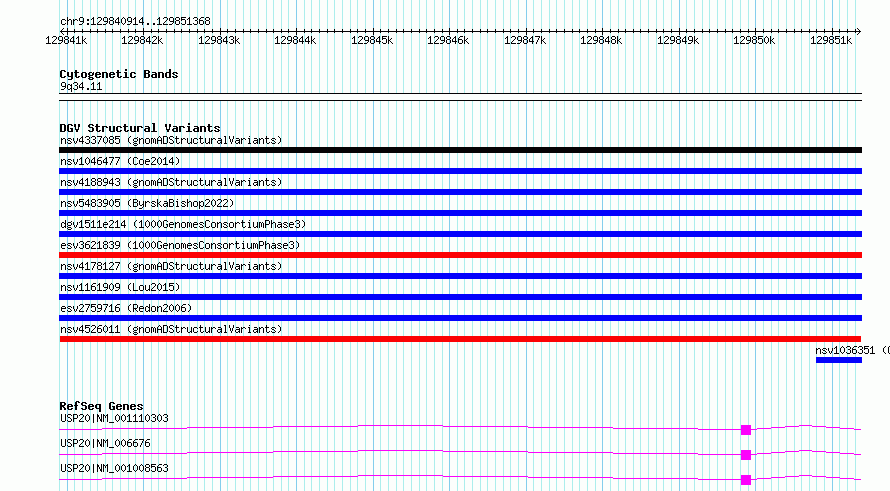Click the black nsv4337085 variant bar

tap(460, 150)
